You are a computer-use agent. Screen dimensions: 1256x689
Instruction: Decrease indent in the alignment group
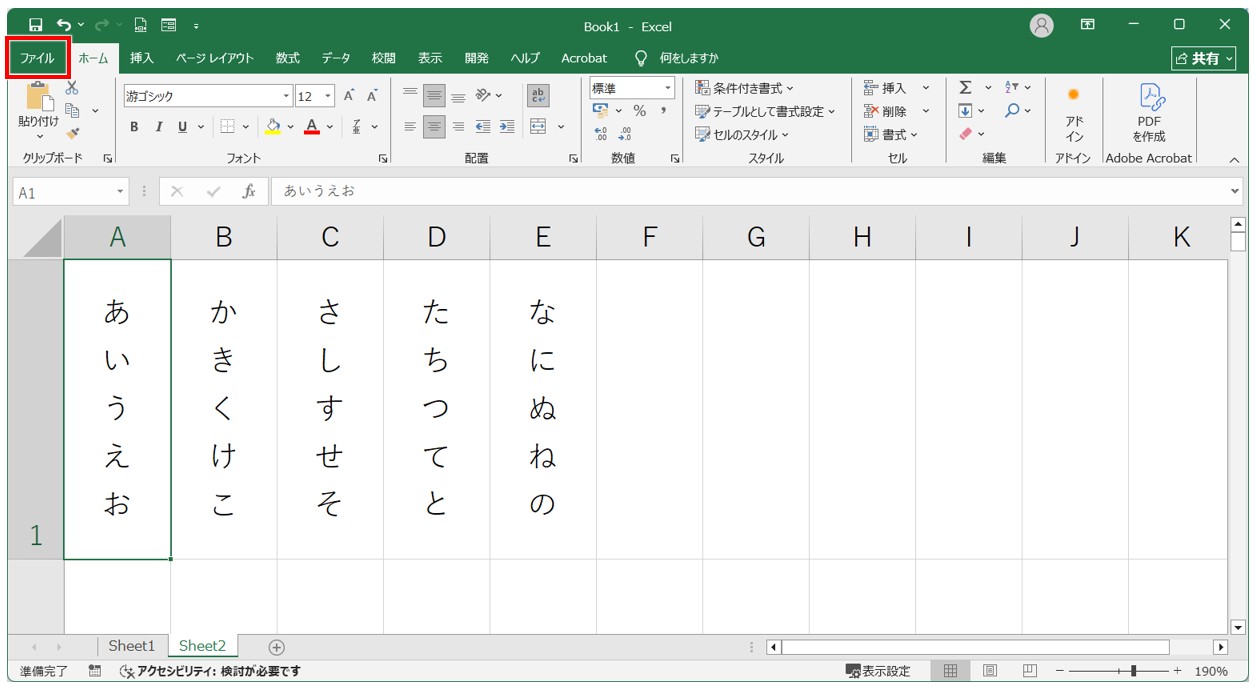click(x=483, y=127)
